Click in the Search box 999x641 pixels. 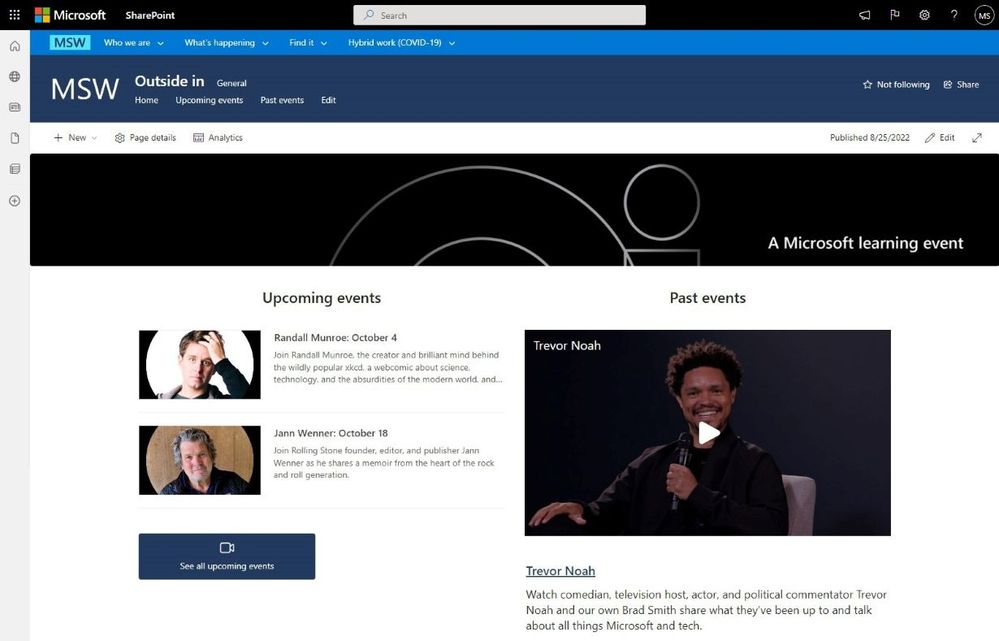500,15
